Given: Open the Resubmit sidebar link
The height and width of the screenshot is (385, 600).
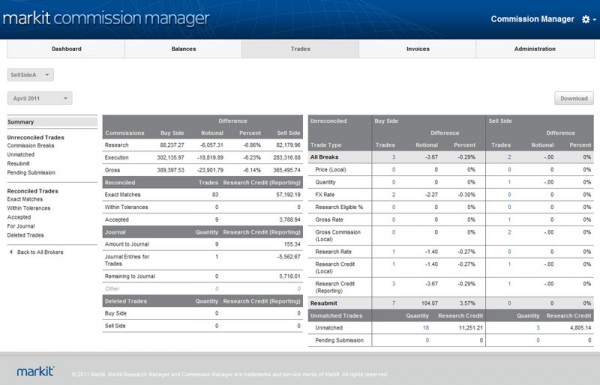Looking at the screenshot, I should (18, 163).
